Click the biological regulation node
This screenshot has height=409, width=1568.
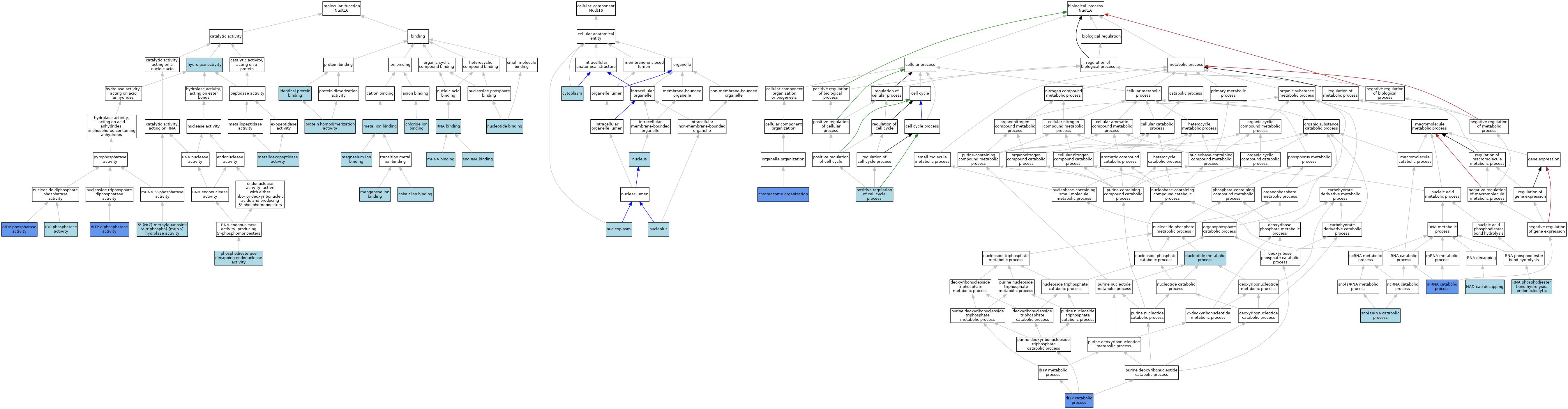[x=1101, y=36]
